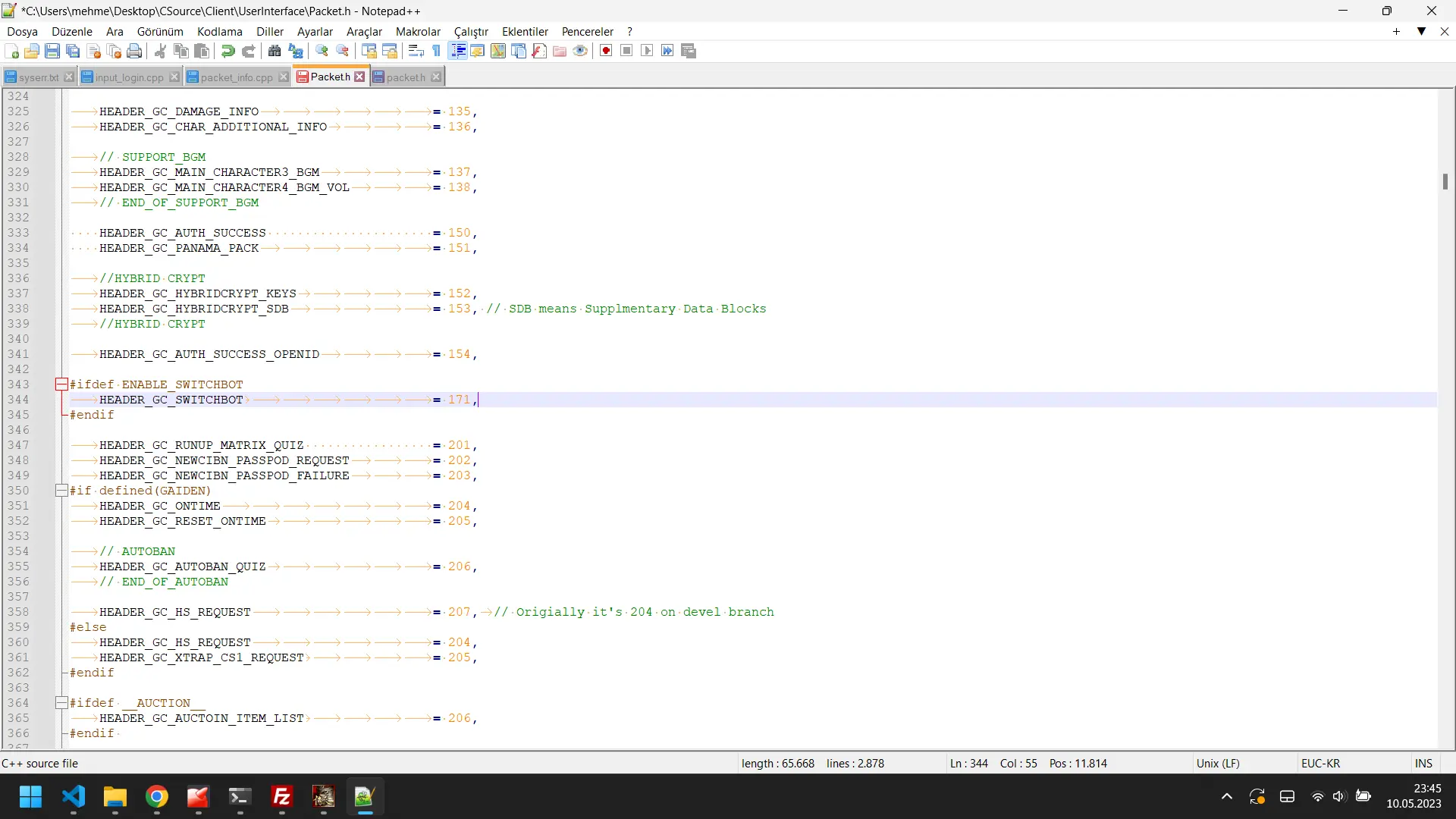
Task: Save the currently recorded macro
Action: 689,51
